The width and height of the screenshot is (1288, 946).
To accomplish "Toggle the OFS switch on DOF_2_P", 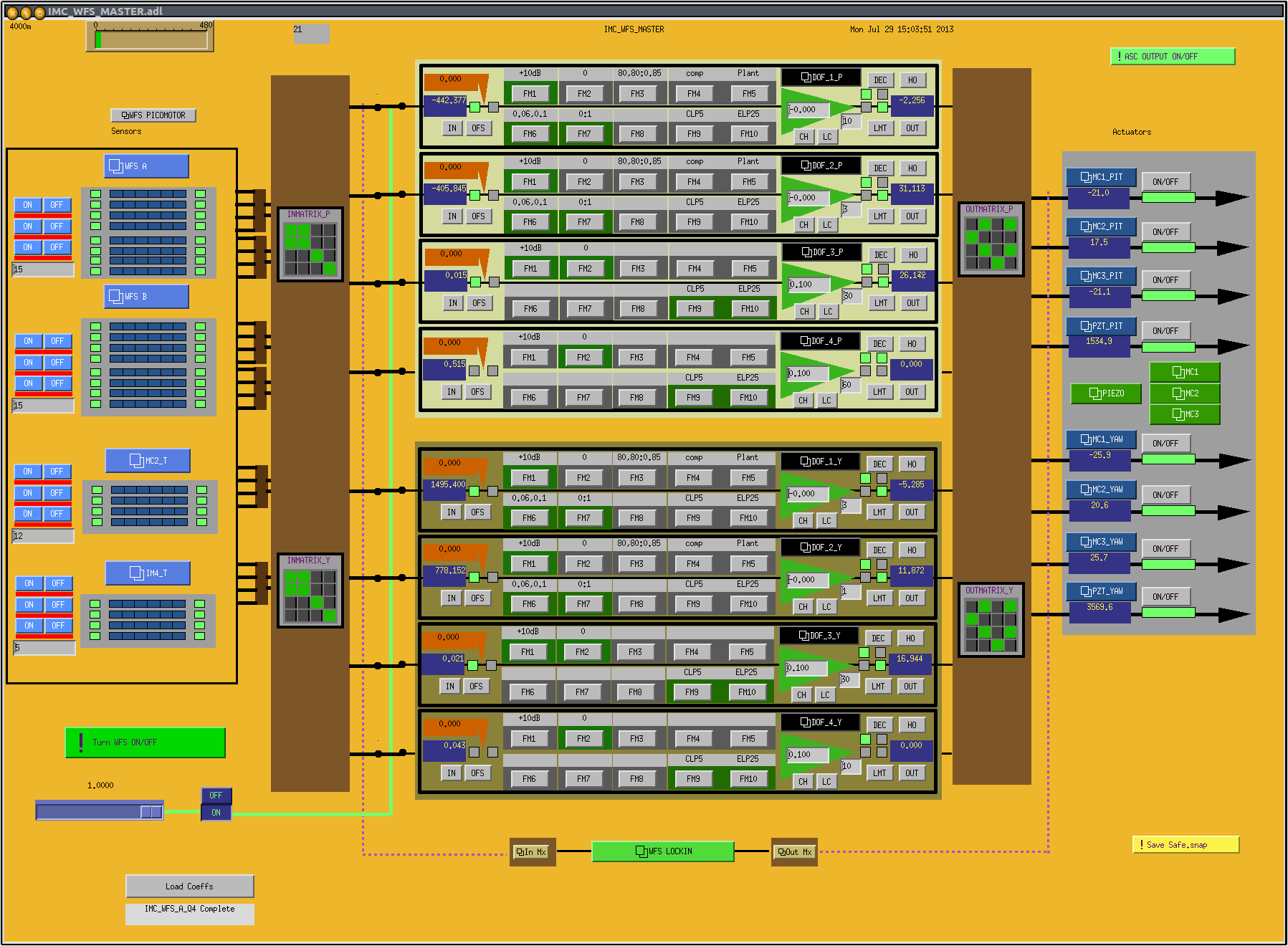I will click(478, 216).
